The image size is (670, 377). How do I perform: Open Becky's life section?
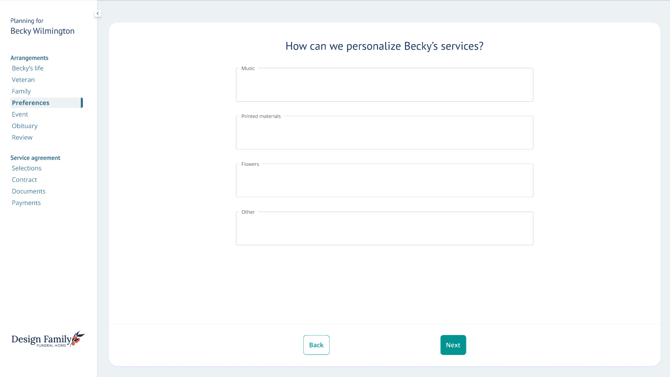(27, 68)
